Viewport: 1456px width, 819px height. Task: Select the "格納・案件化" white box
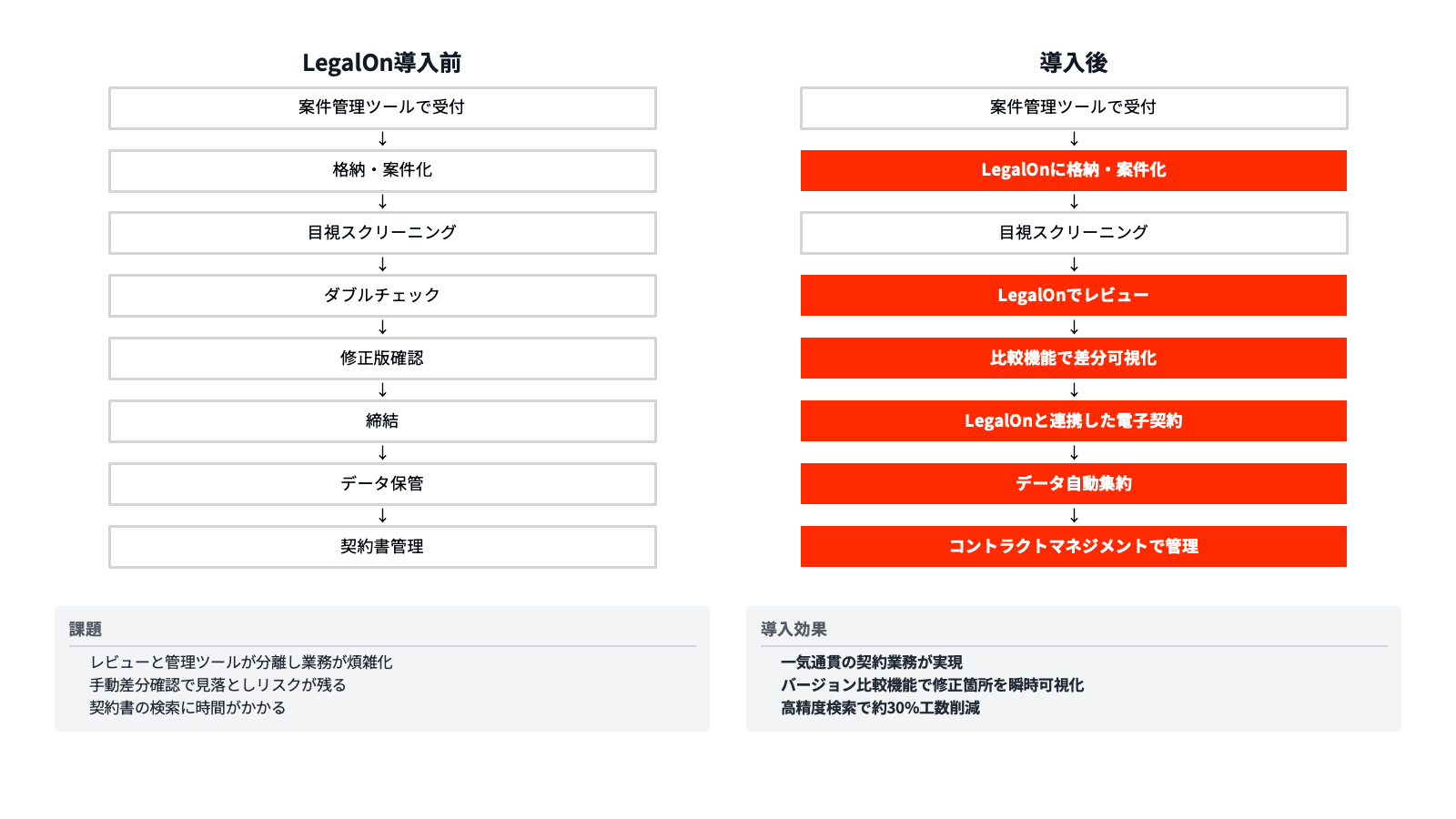pyautogui.click(x=382, y=170)
